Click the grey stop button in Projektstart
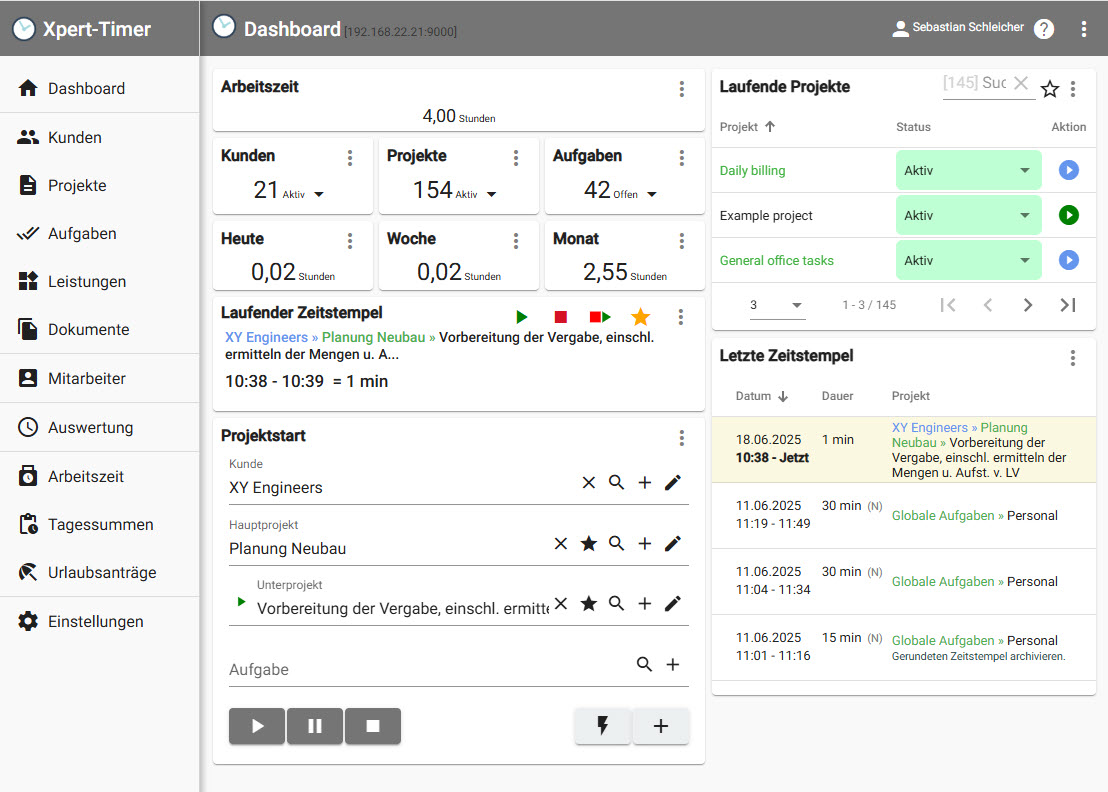The height and width of the screenshot is (792, 1108). pyautogui.click(x=373, y=726)
